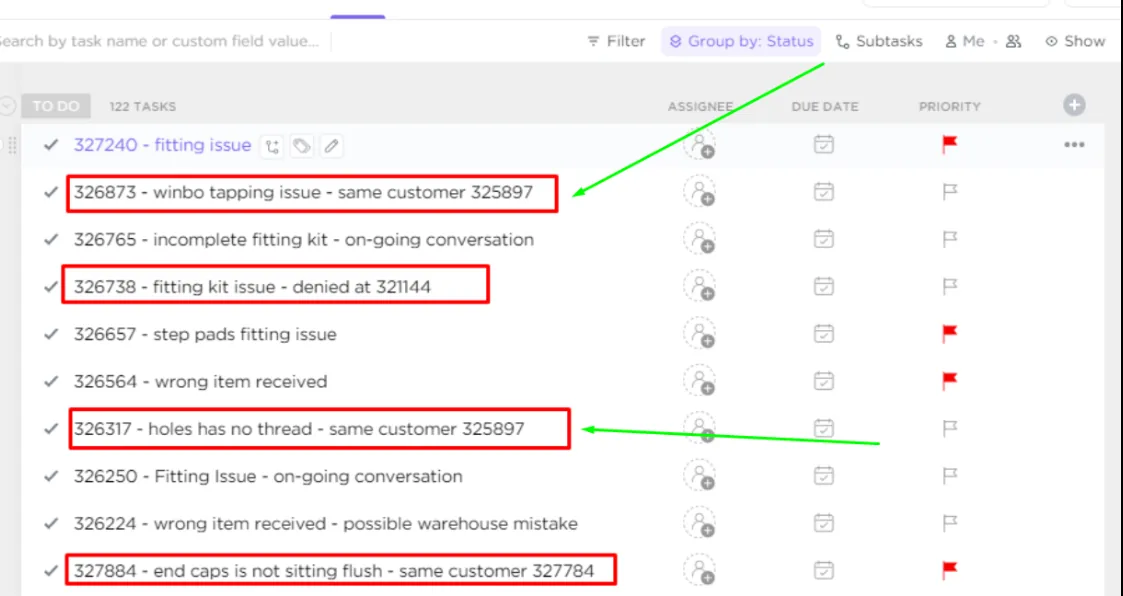Open task 326564 wrong item received
This screenshot has width=1123, height=596.
(x=200, y=381)
